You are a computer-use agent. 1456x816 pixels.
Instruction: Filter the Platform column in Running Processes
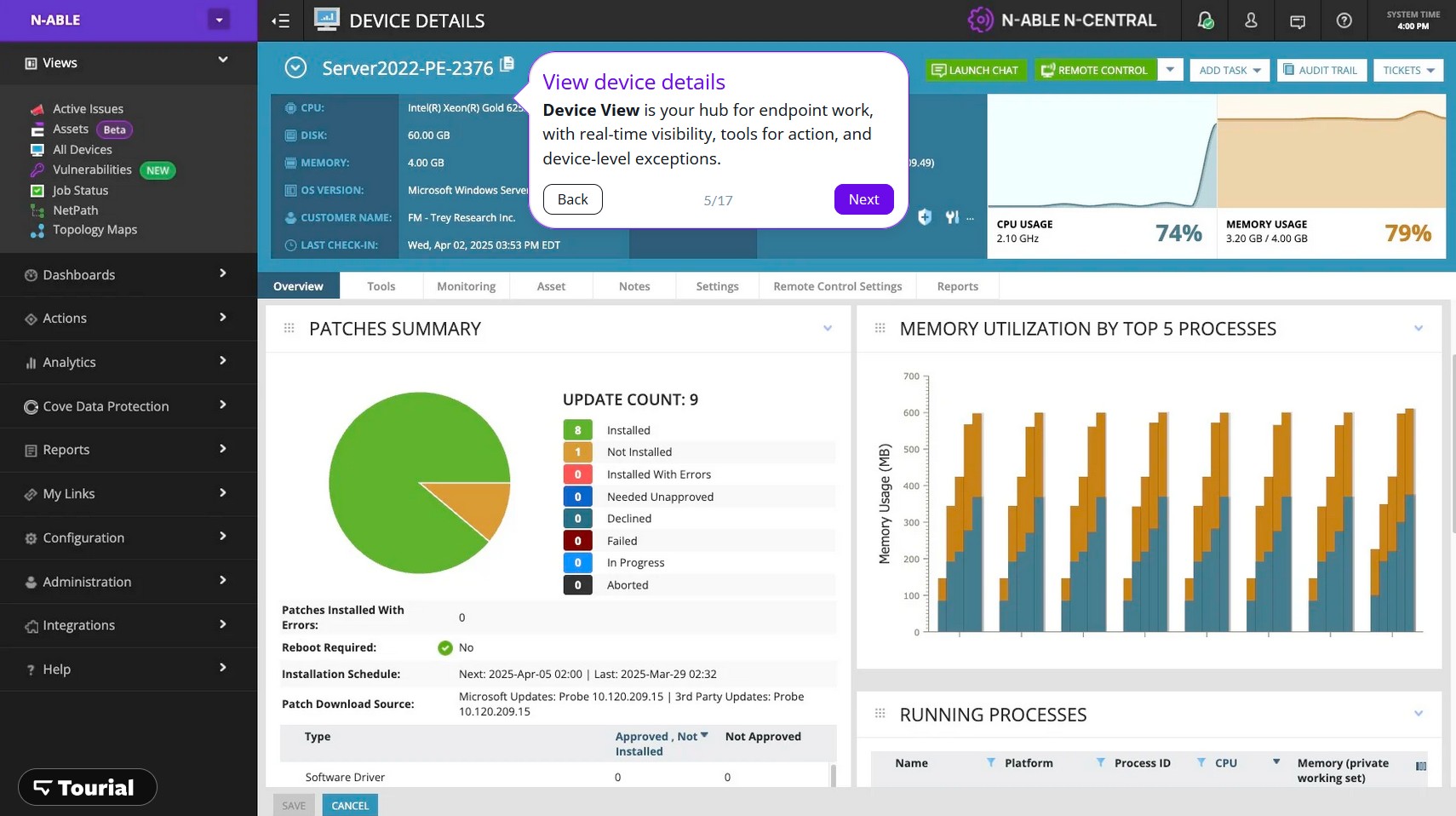[1100, 762]
